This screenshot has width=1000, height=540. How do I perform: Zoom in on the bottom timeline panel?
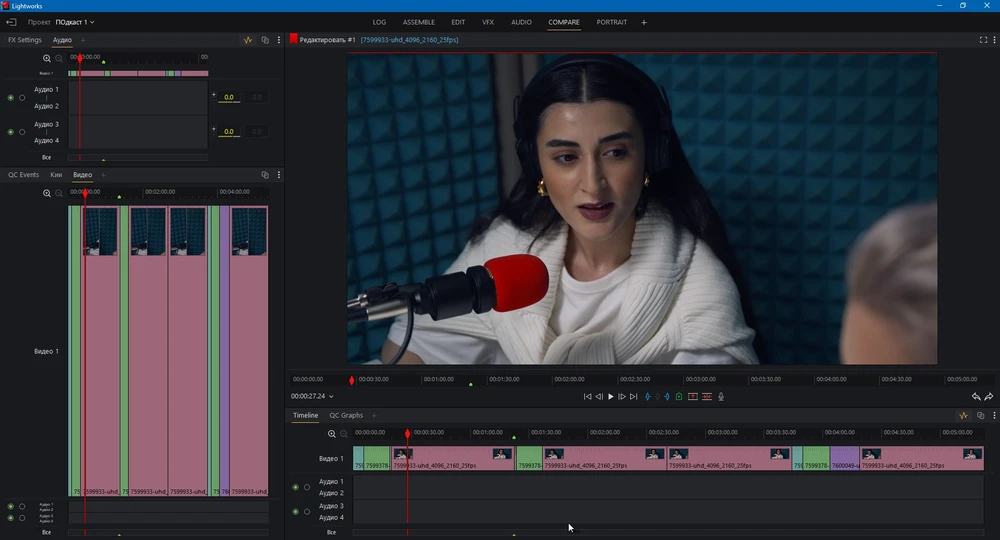point(332,434)
